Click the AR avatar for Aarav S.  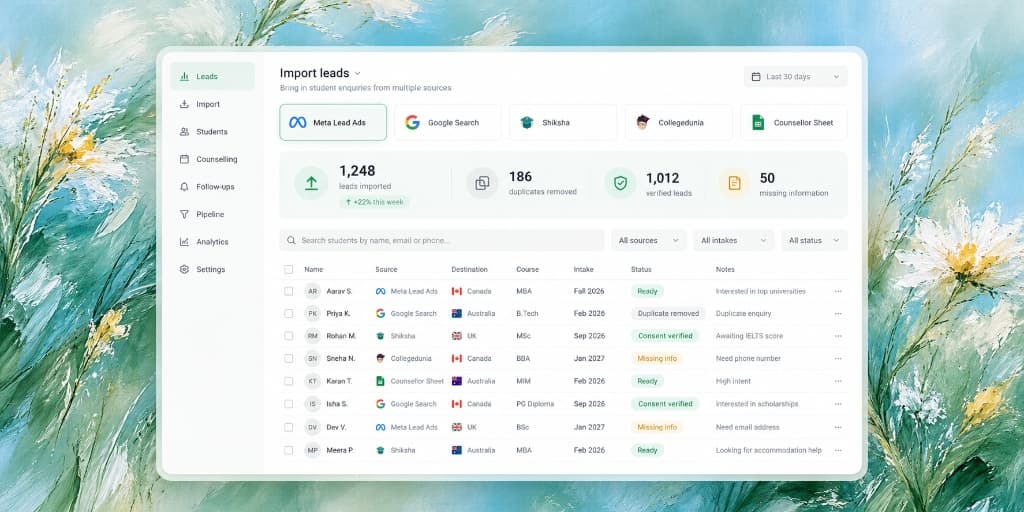313,291
